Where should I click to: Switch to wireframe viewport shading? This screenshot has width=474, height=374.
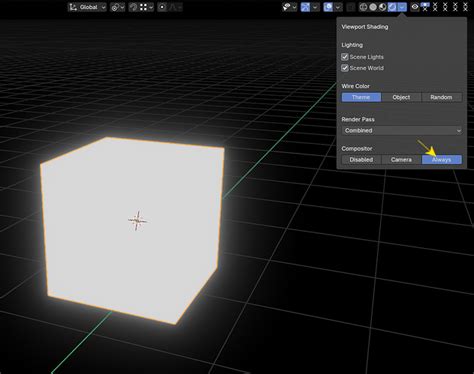[x=363, y=7]
